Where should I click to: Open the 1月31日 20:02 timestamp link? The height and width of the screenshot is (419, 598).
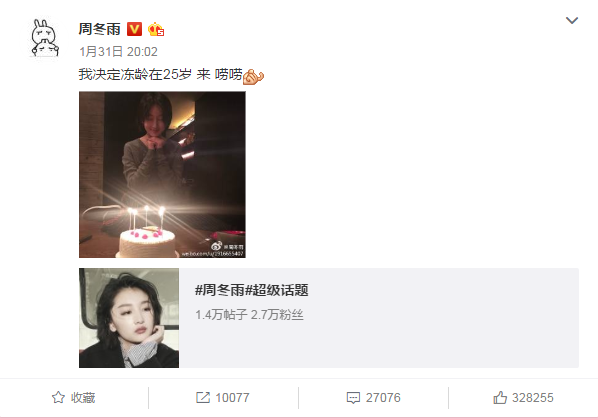118,51
